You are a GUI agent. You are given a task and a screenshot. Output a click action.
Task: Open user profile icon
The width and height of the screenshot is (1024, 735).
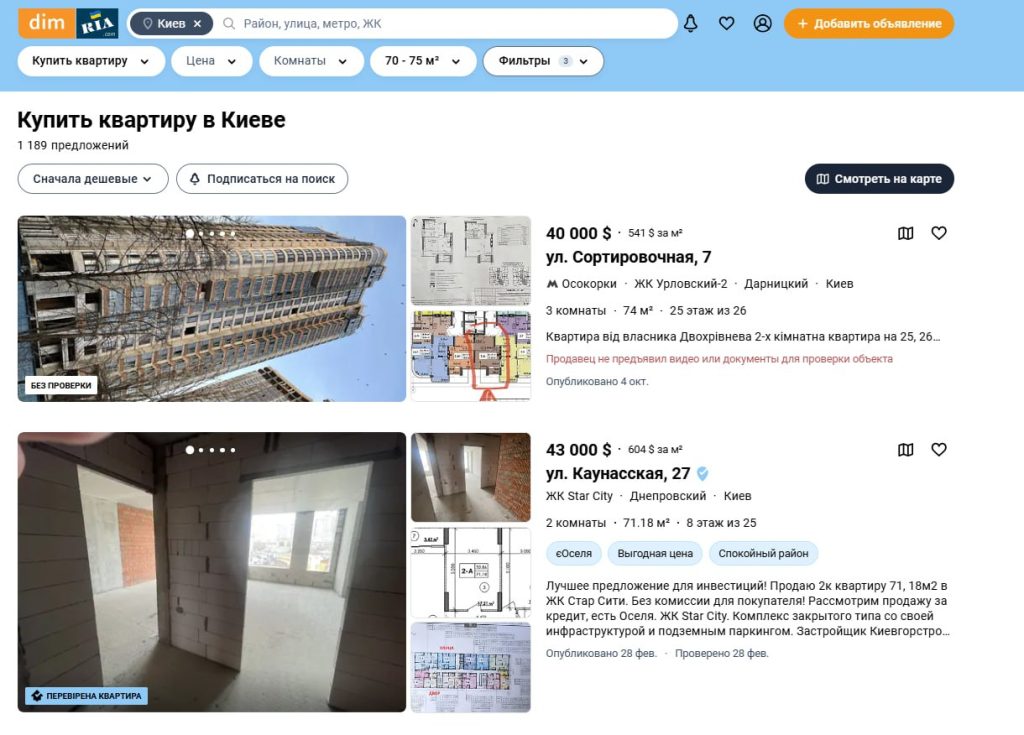pos(763,23)
